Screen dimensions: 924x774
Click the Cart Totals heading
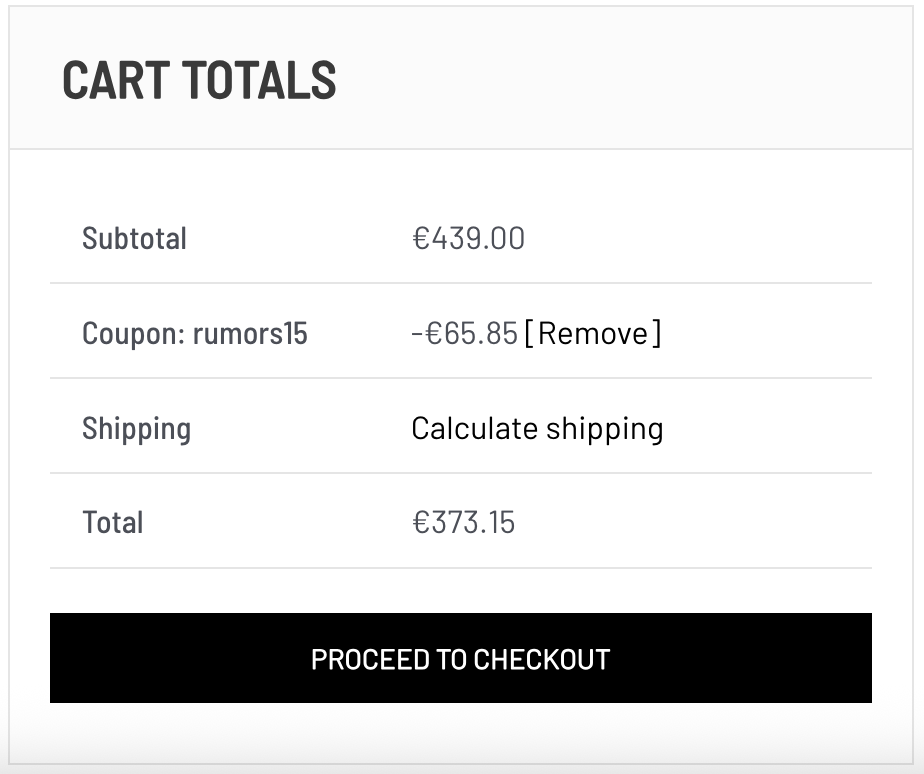point(199,80)
